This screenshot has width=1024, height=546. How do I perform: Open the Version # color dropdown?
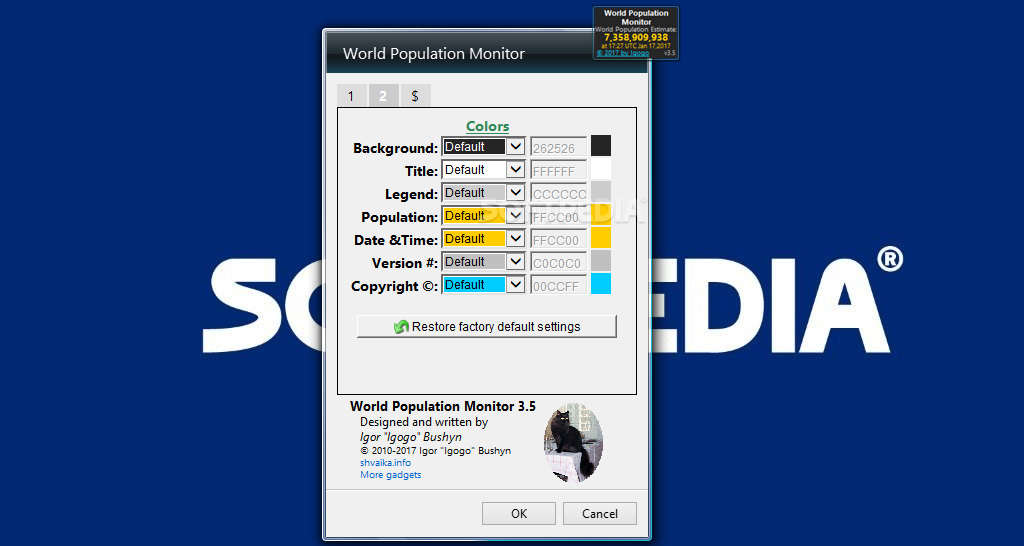(x=483, y=262)
